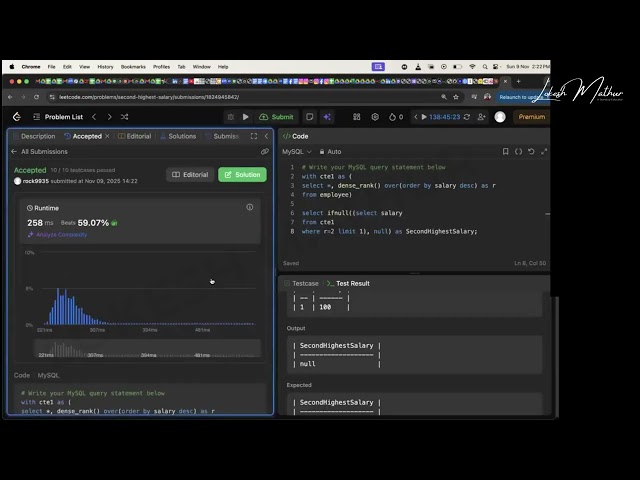This screenshot has height=480, width=640.
Task: Open the Apple menu
Action: 12,67
